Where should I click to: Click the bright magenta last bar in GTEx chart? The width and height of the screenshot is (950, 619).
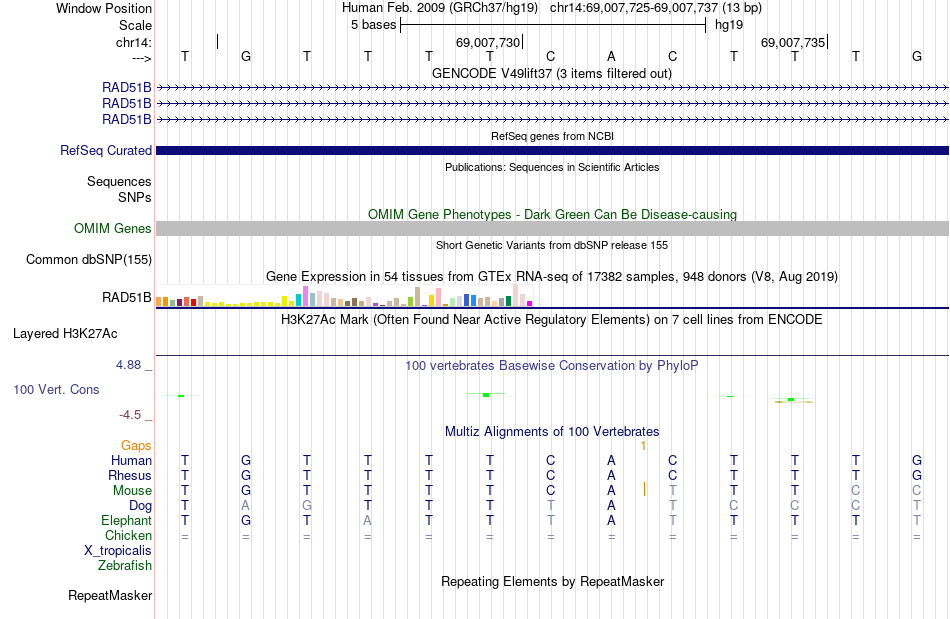[x=530, y=303]
